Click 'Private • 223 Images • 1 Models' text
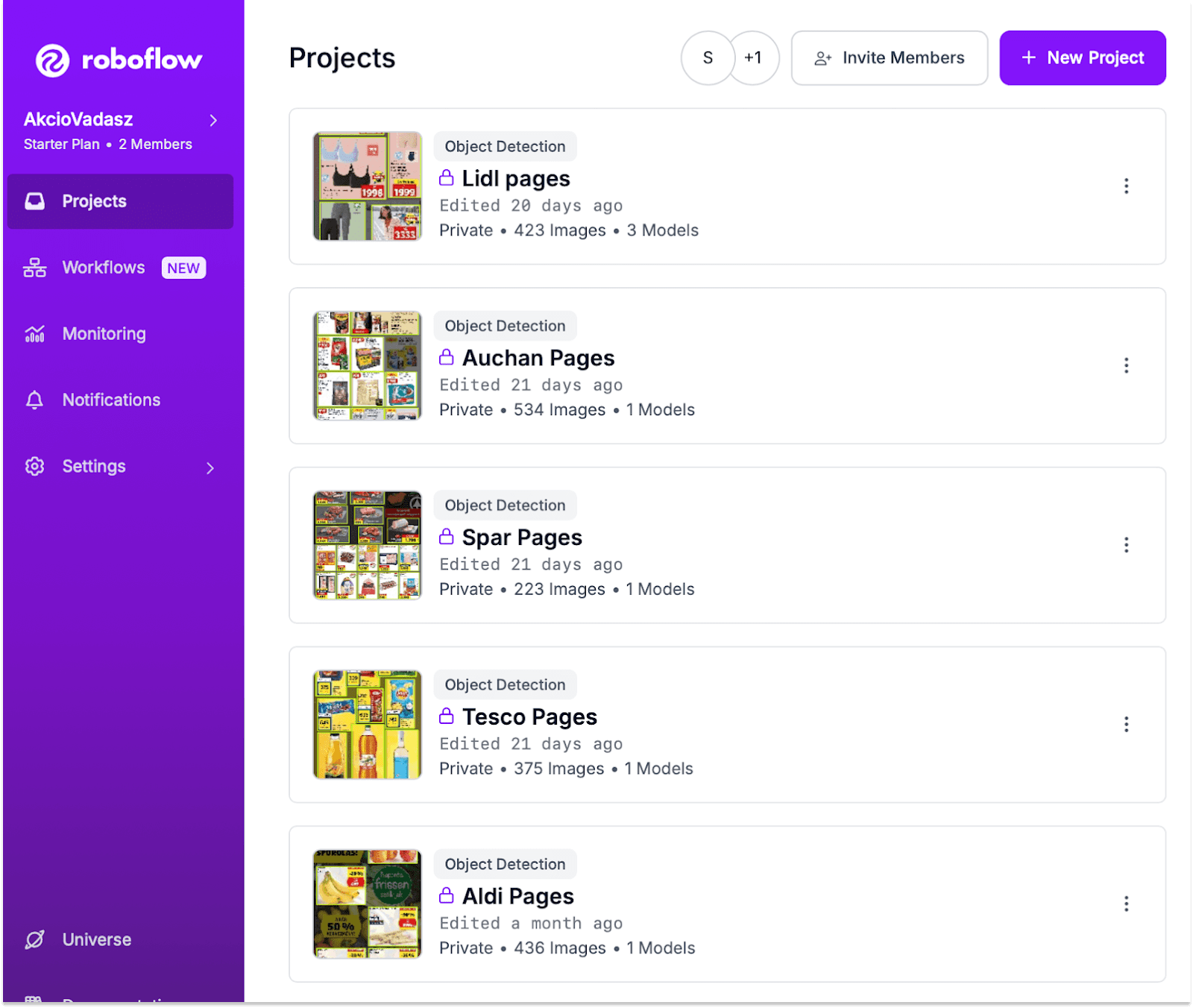 tap(567, 590)
